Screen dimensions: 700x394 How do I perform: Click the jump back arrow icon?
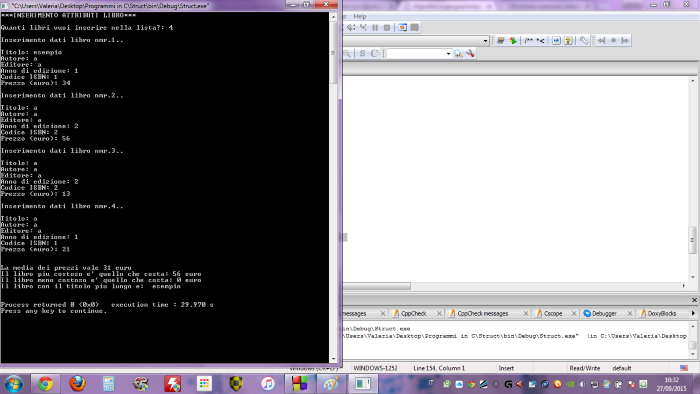tap(601, 41)
